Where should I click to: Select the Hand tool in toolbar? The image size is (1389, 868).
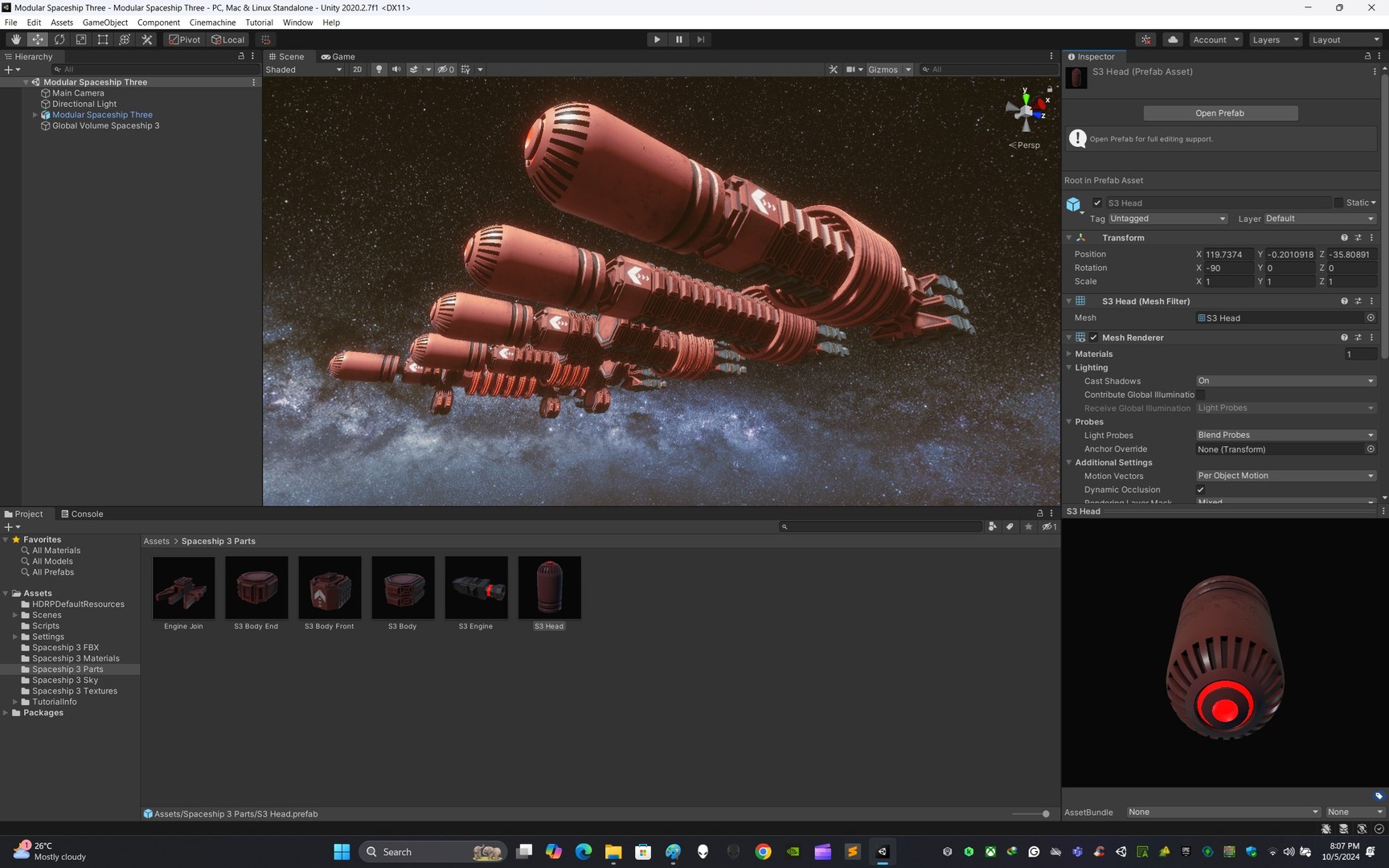tap(15, 39)
